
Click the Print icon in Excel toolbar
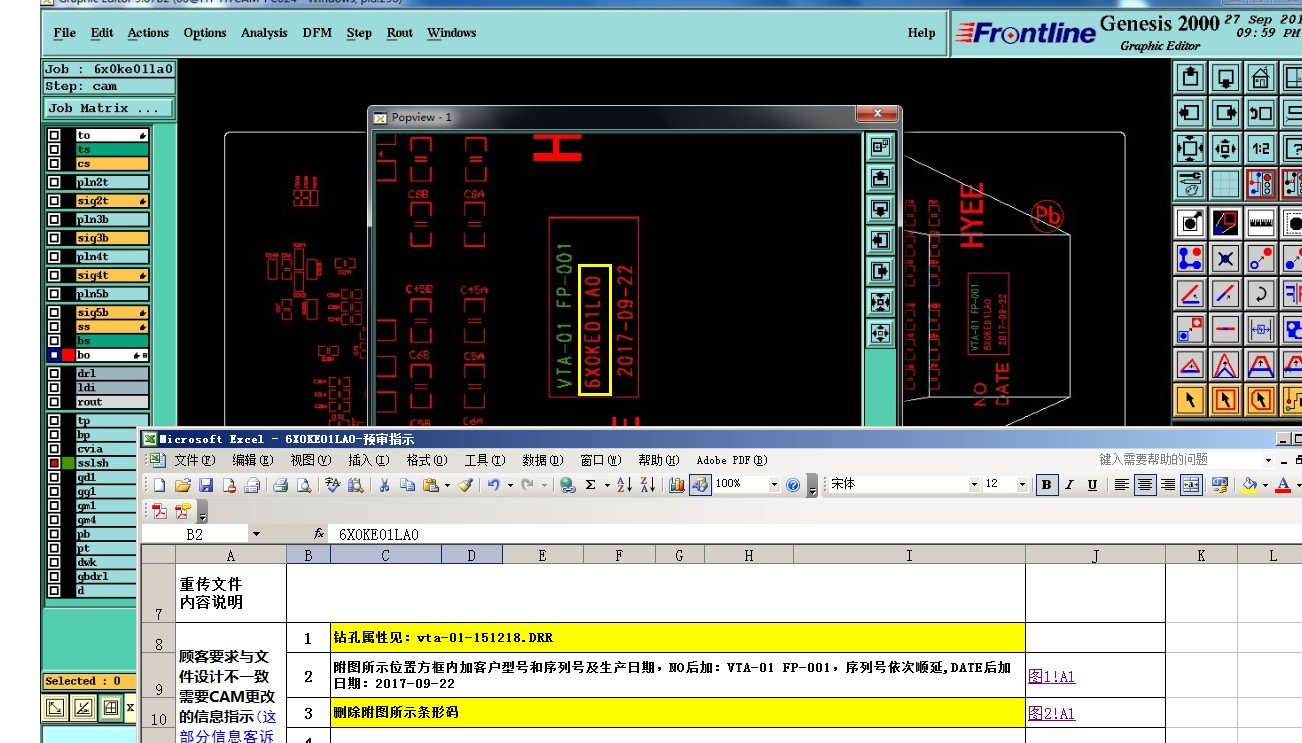tap(280, 485)
